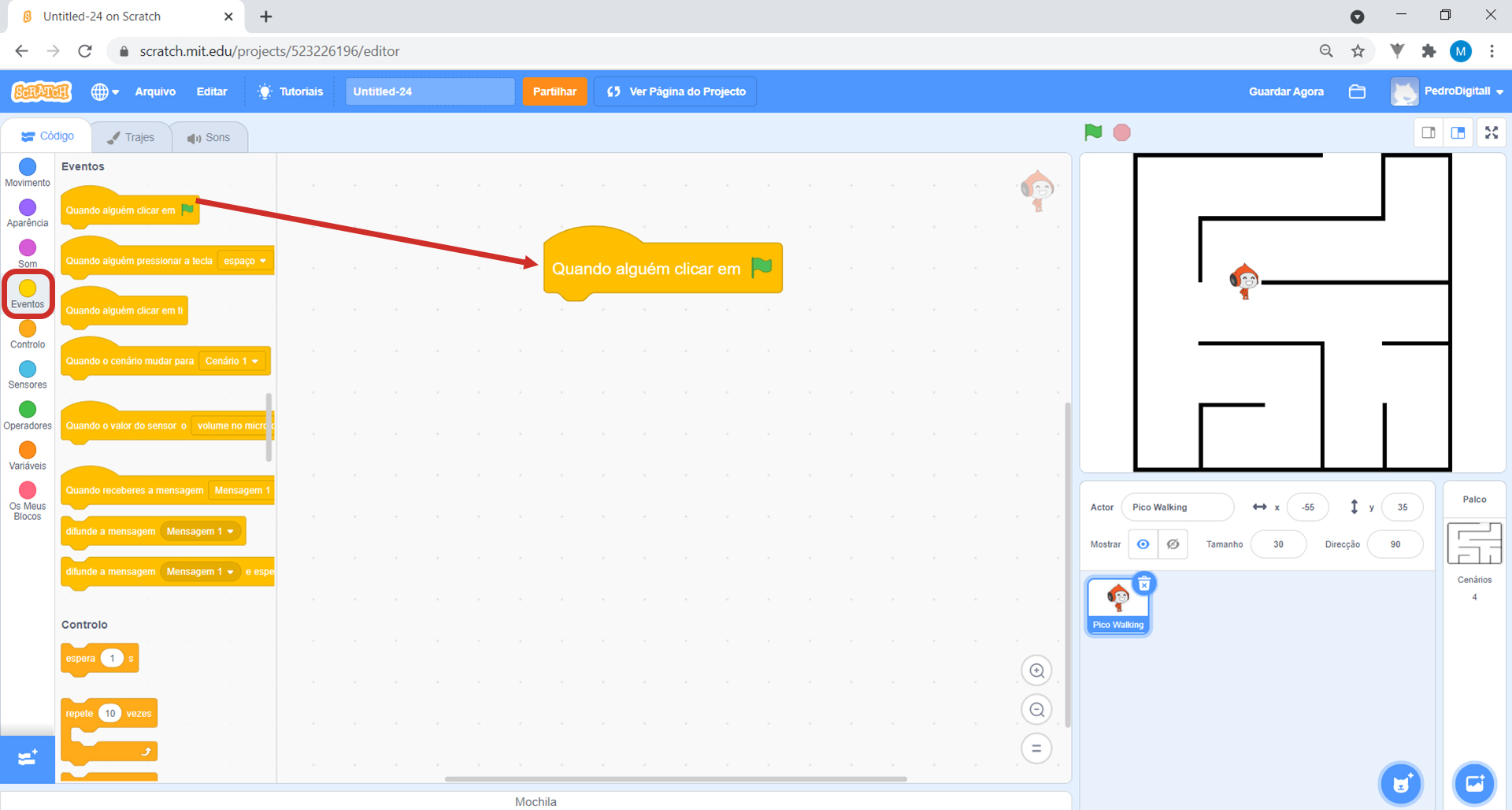The width and height of the screenshot is (1512, 810).
Task: Click the vertical workspace scrollbar
Action: [1068, 564]
